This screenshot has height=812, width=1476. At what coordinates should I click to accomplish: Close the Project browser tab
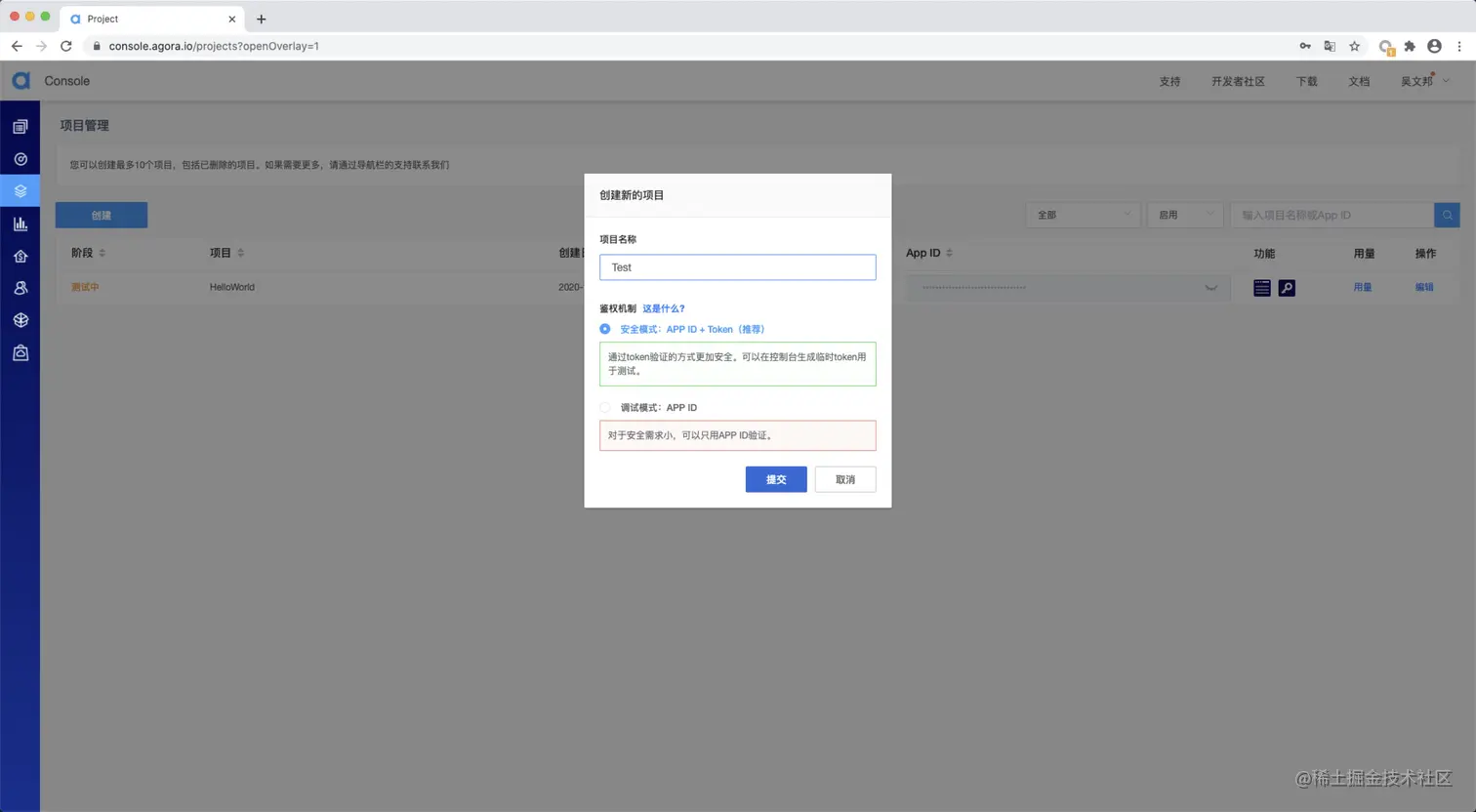[232, 19]
